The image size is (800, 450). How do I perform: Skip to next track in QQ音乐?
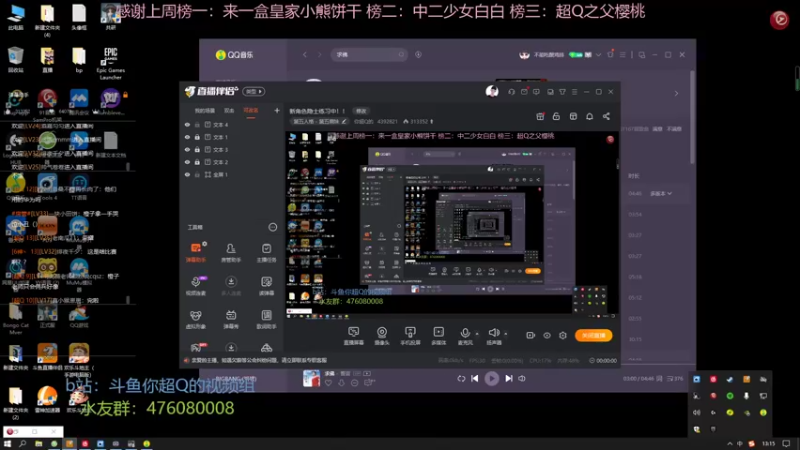509,379
